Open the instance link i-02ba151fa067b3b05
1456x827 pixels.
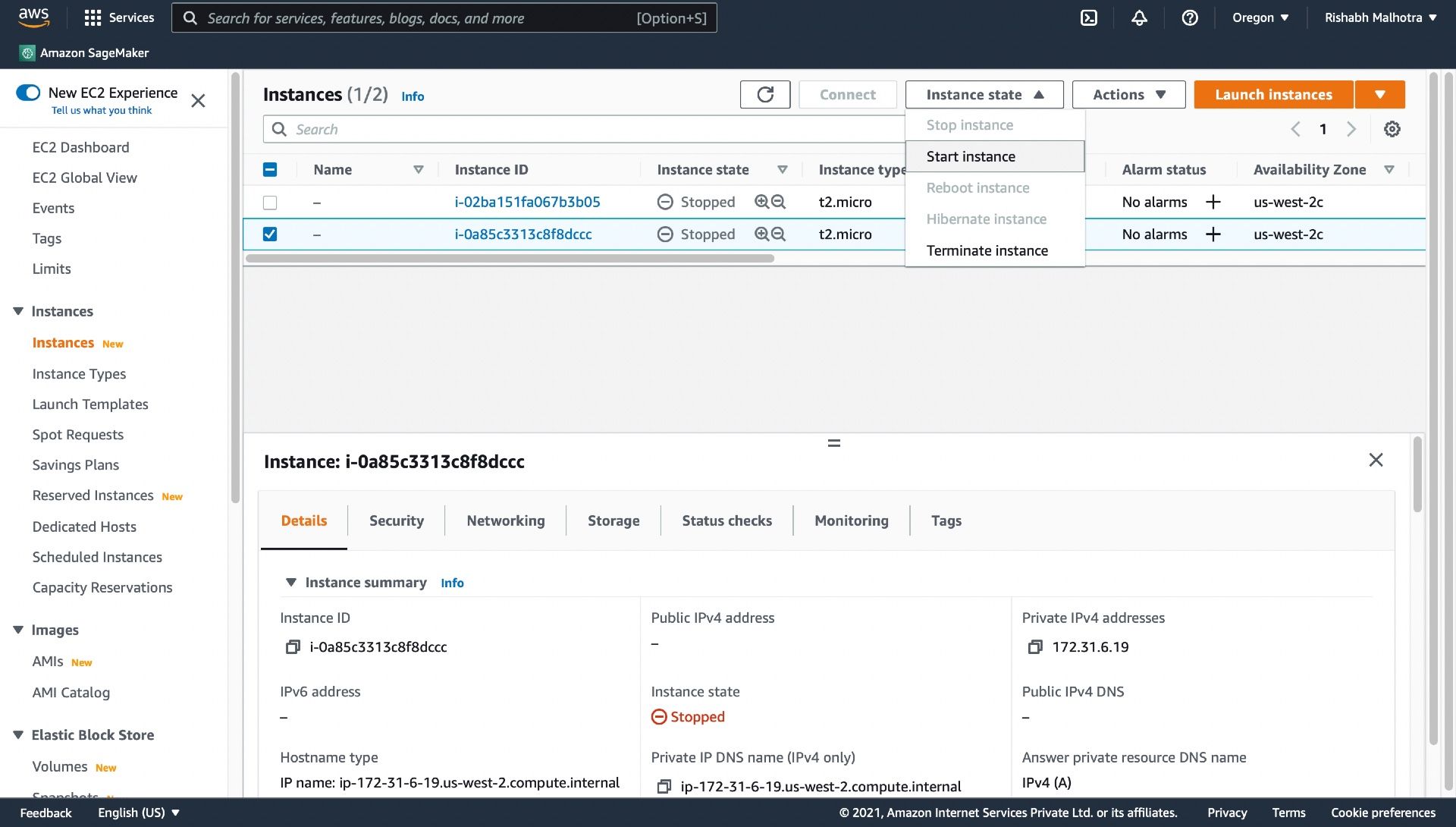[x=527, y=202]
